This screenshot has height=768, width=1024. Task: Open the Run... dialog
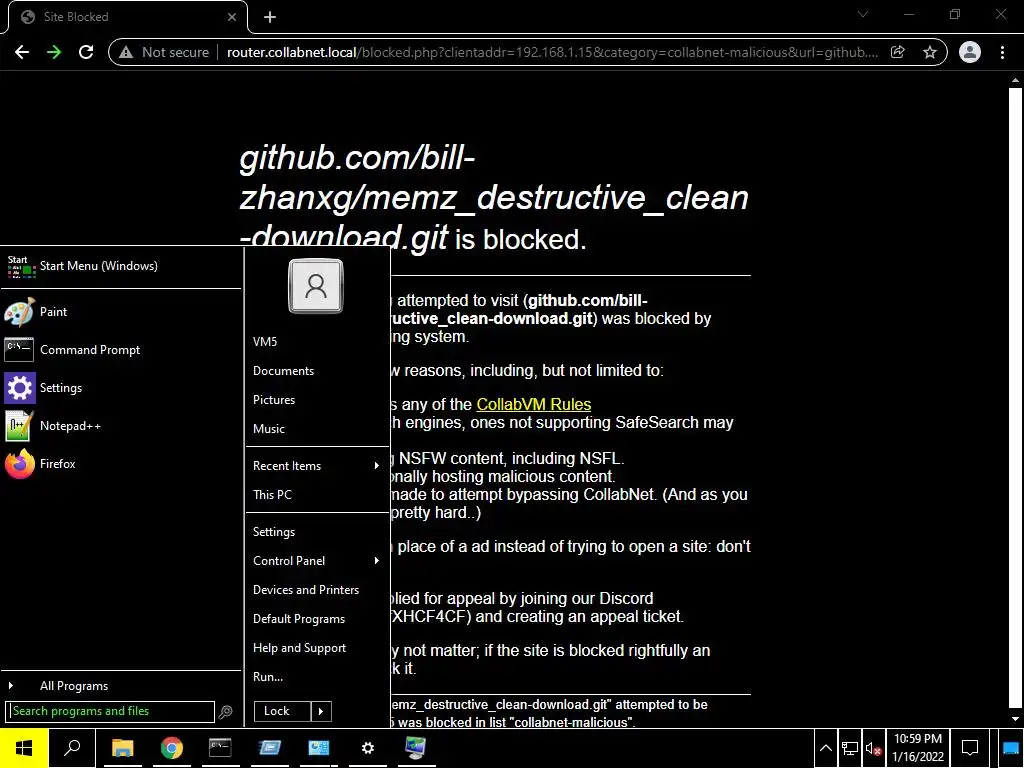click(x=317, y=677)
